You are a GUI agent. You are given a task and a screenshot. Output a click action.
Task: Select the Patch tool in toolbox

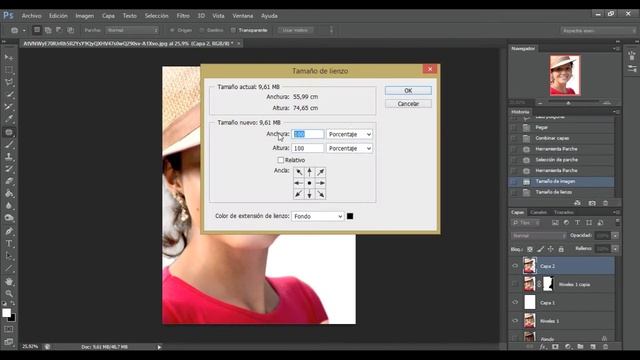point(9,132)
